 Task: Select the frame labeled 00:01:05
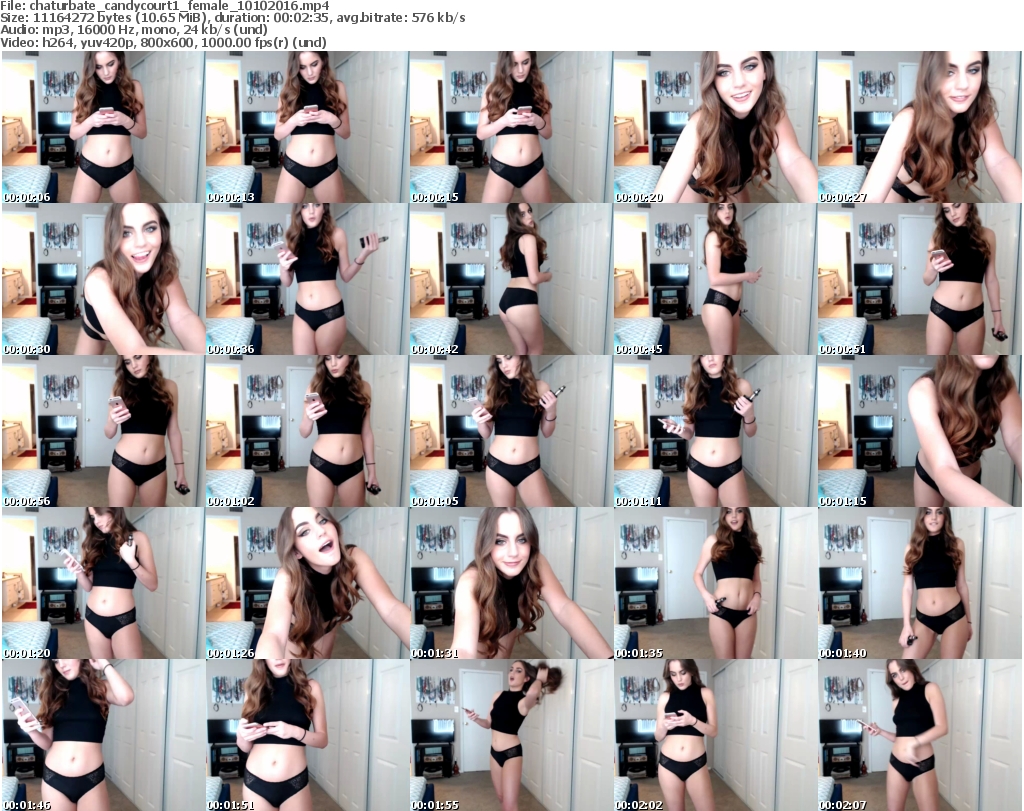(511, 431)
